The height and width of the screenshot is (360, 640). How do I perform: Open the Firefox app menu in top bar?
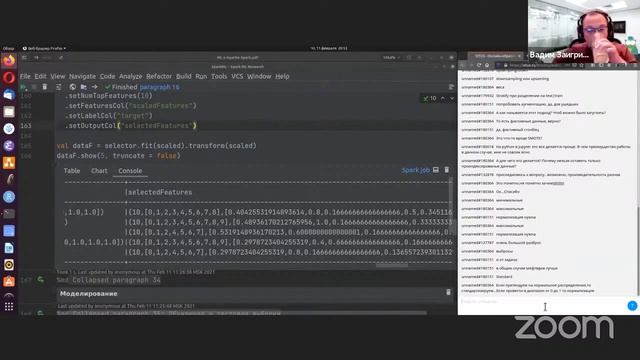tap(44, 48)
